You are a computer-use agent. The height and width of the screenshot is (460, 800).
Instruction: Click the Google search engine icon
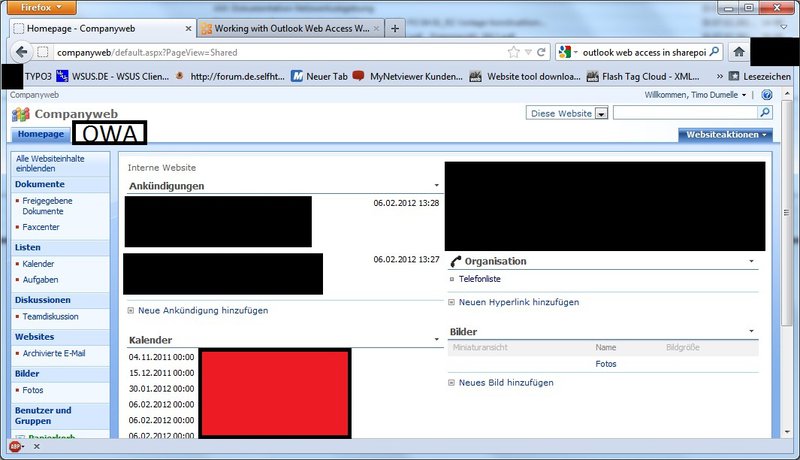point(565,52)
